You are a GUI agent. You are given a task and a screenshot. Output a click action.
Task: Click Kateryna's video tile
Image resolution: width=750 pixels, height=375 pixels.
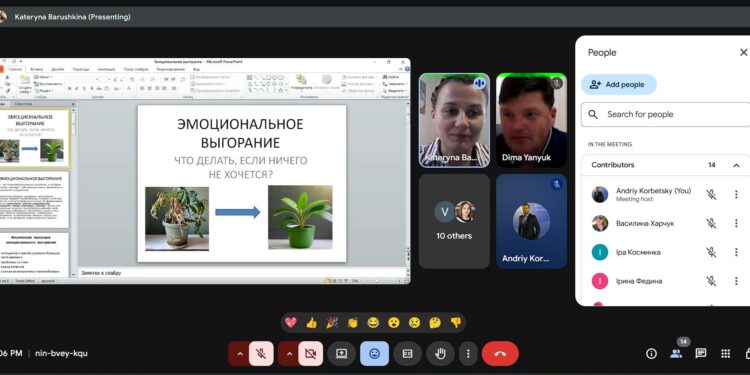point(454,120)
